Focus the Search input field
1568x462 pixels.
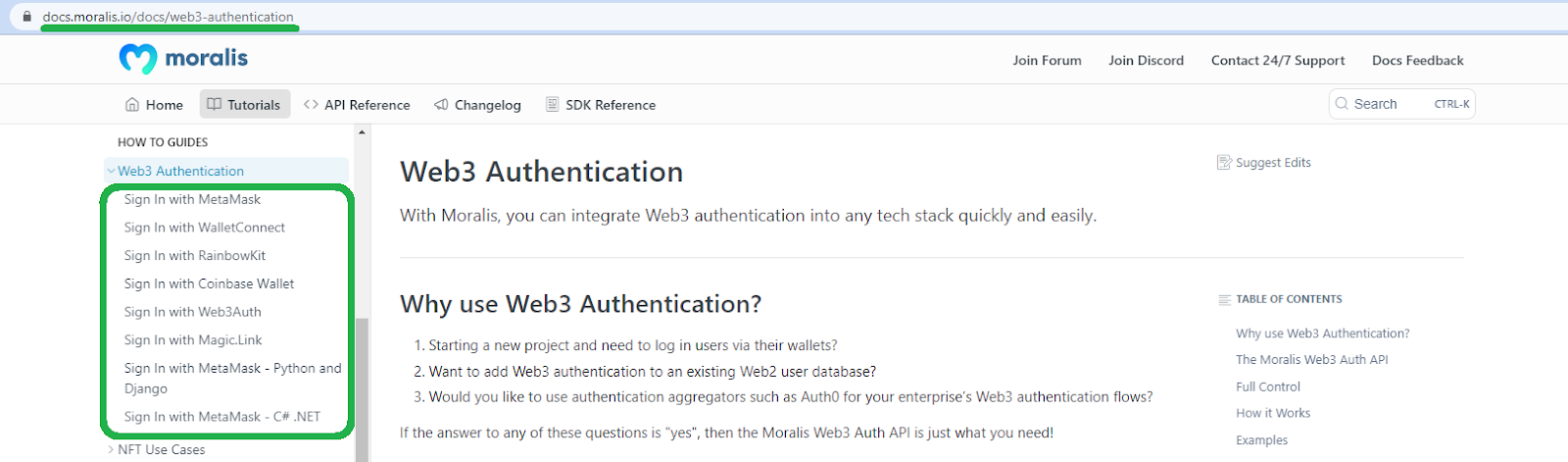(x=1401, y=104)
